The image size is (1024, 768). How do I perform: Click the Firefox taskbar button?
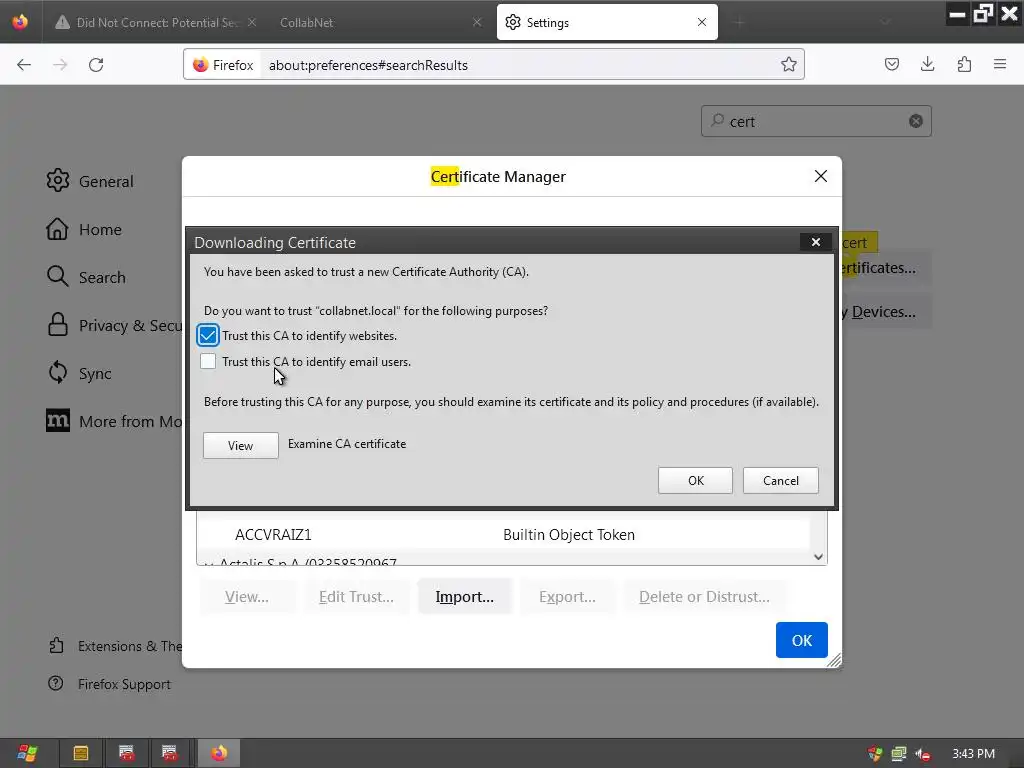[219, 754]
